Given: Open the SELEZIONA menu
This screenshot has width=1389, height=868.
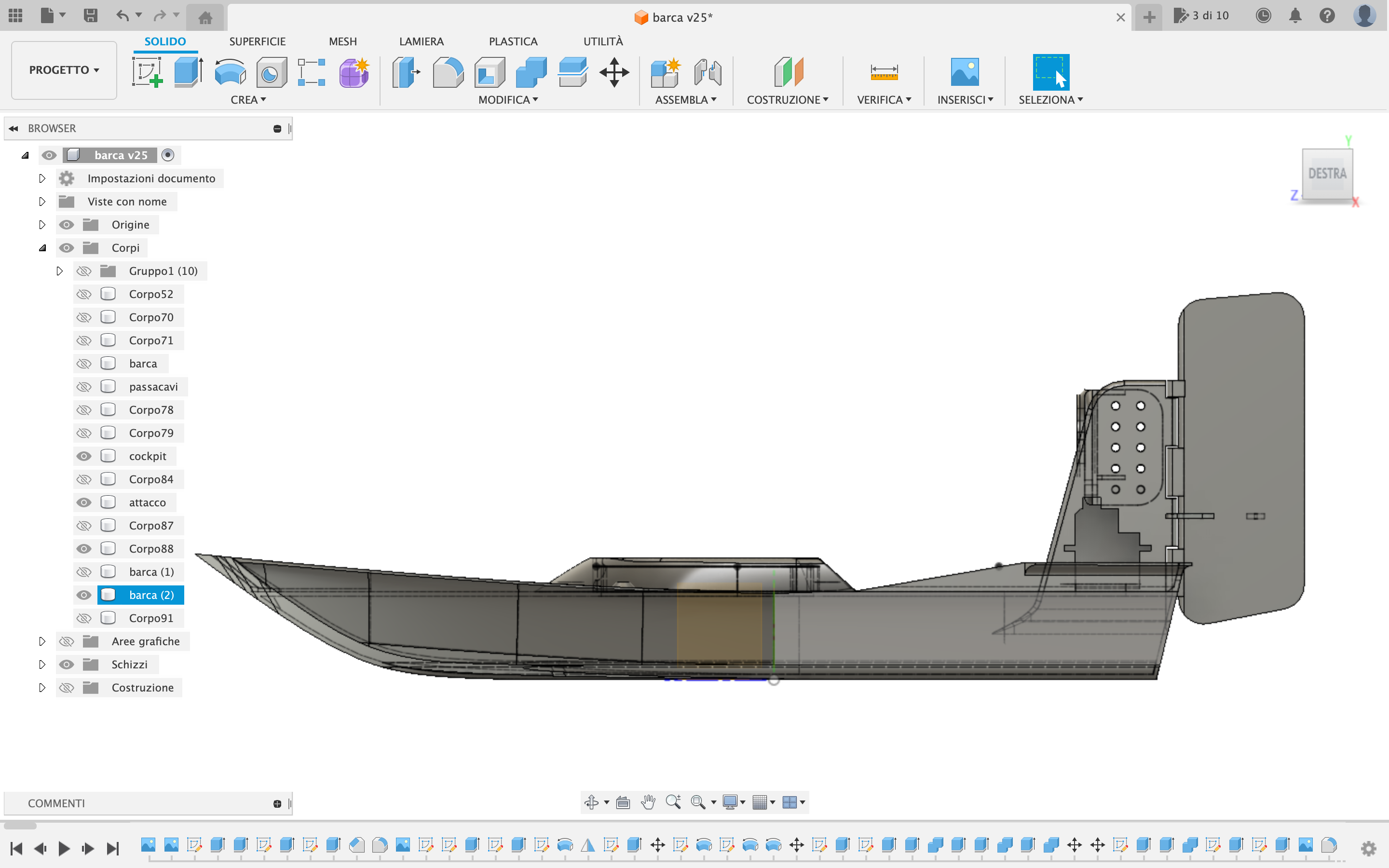Looking at the screenshot, I should (1051, 100).
